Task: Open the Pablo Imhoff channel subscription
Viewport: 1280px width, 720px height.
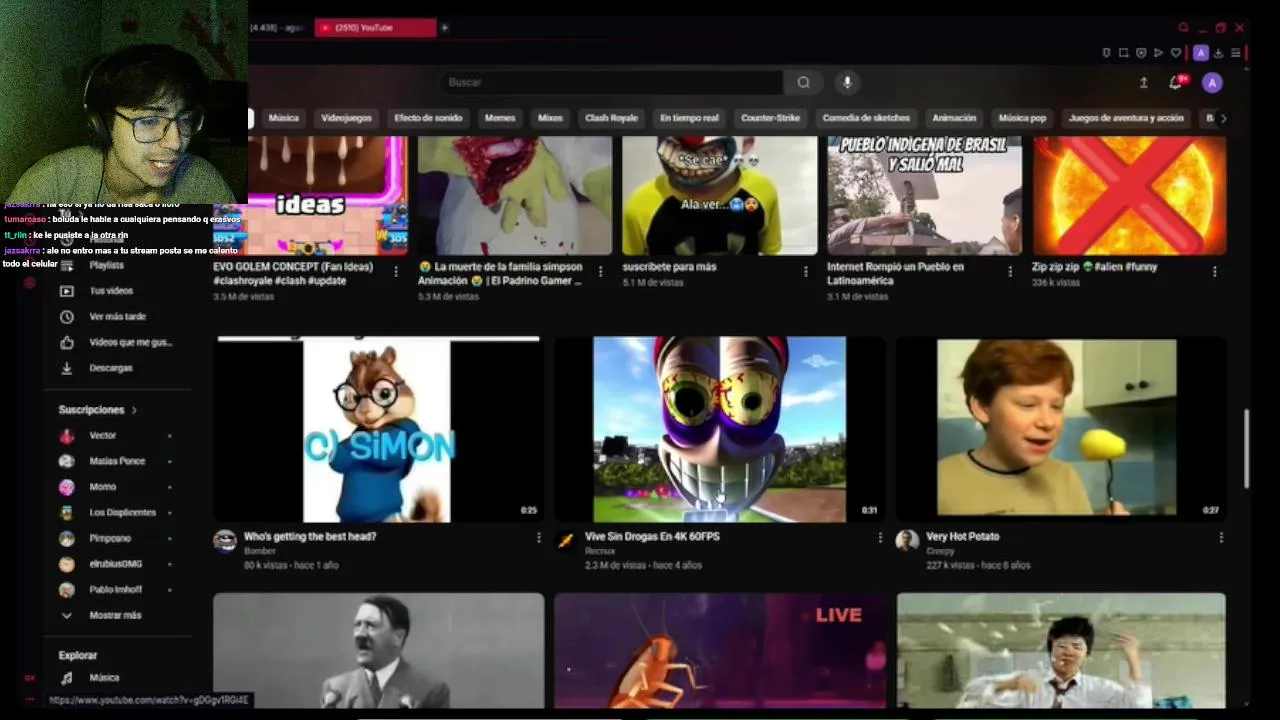Action: tap(118, 590)
